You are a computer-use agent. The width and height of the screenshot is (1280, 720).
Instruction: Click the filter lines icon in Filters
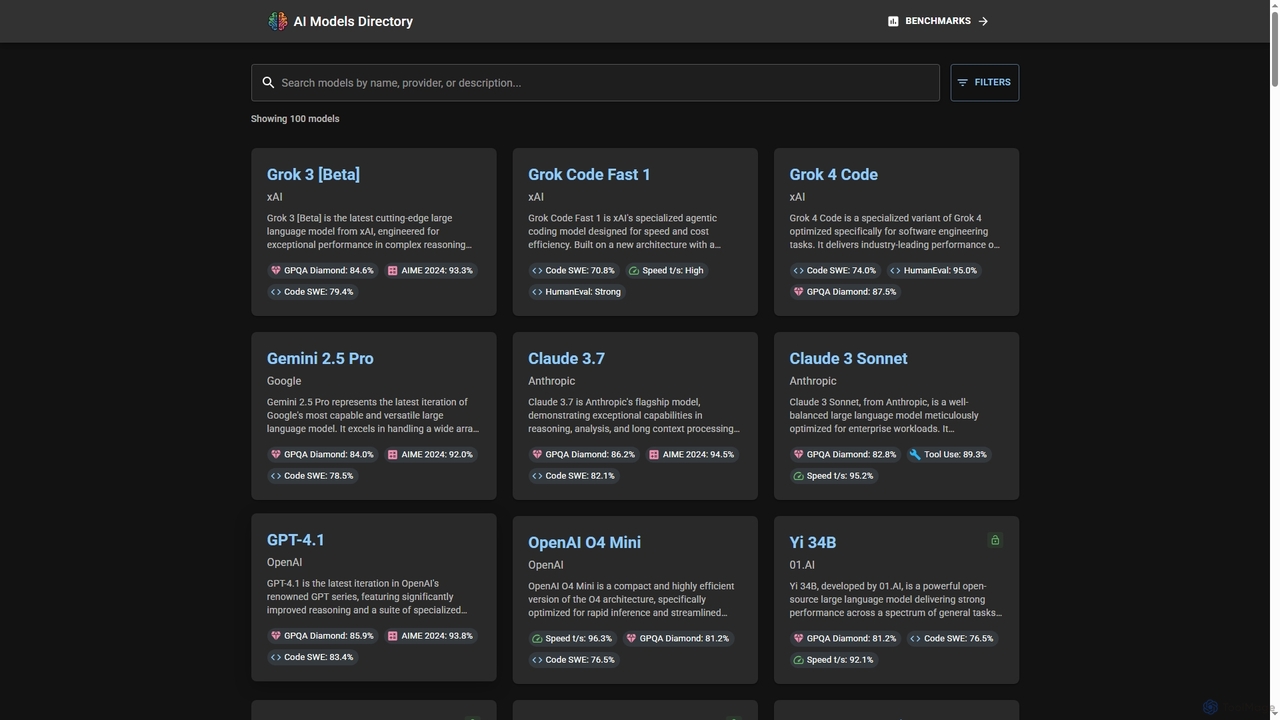963,83
